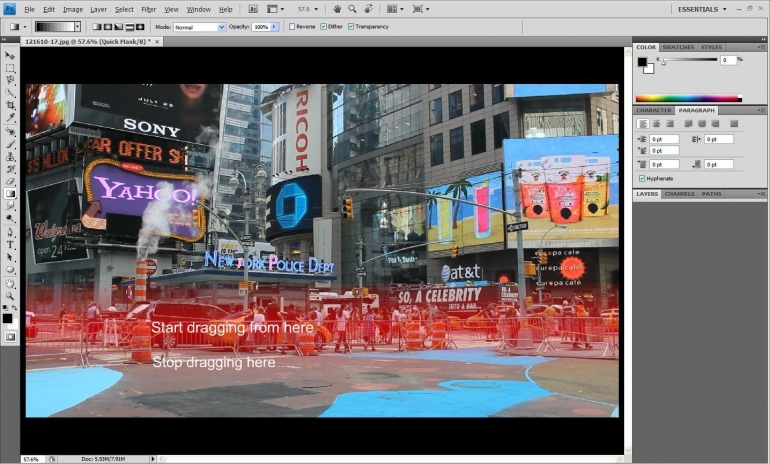Select the Crop tool
This screenshot has width=770, height=464.
(10, 105)
